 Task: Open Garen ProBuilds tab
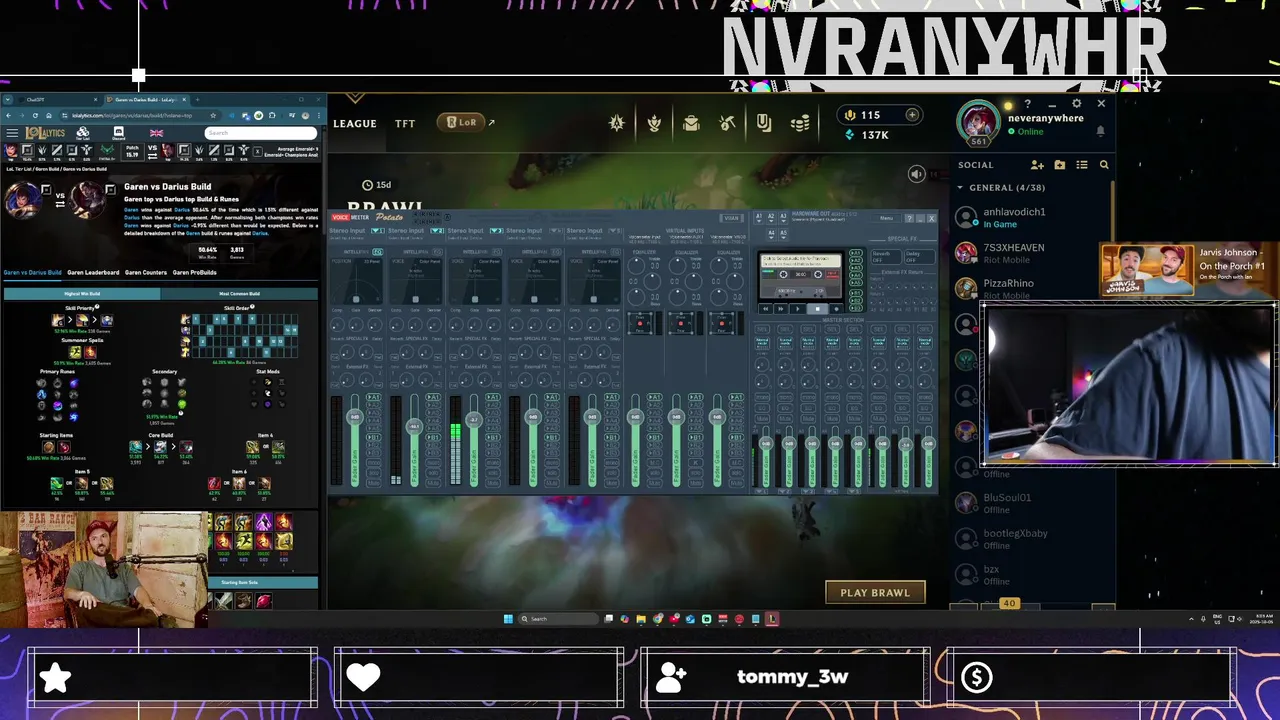click(194, 272)
